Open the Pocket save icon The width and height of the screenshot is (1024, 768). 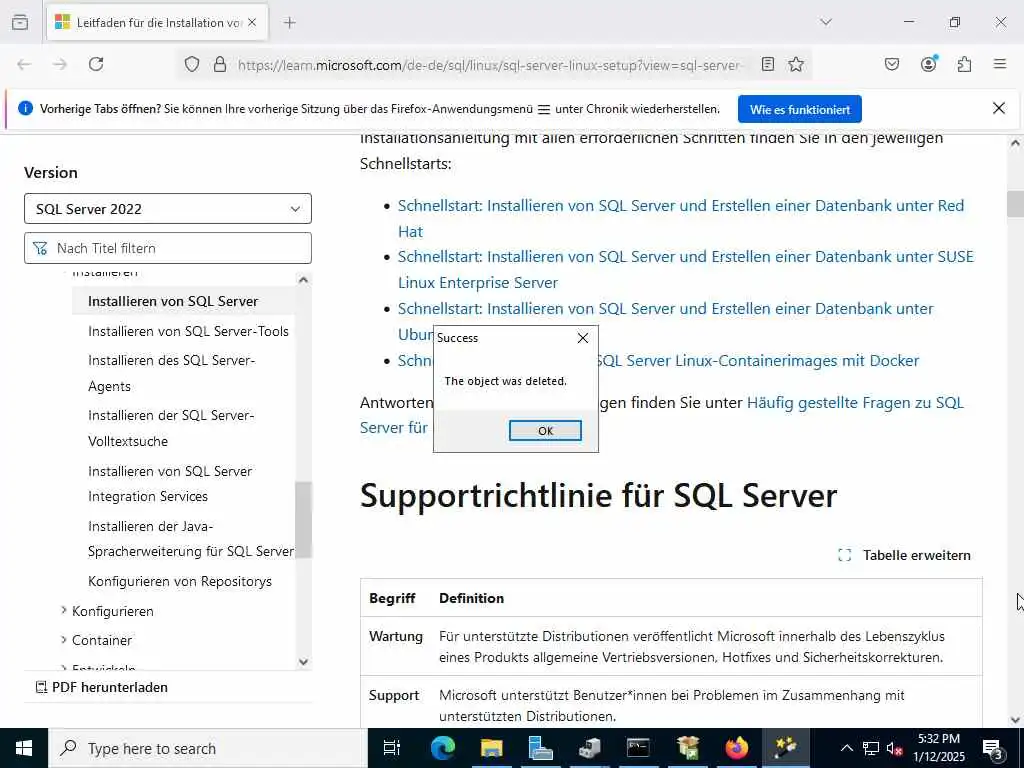coord(891,64)
